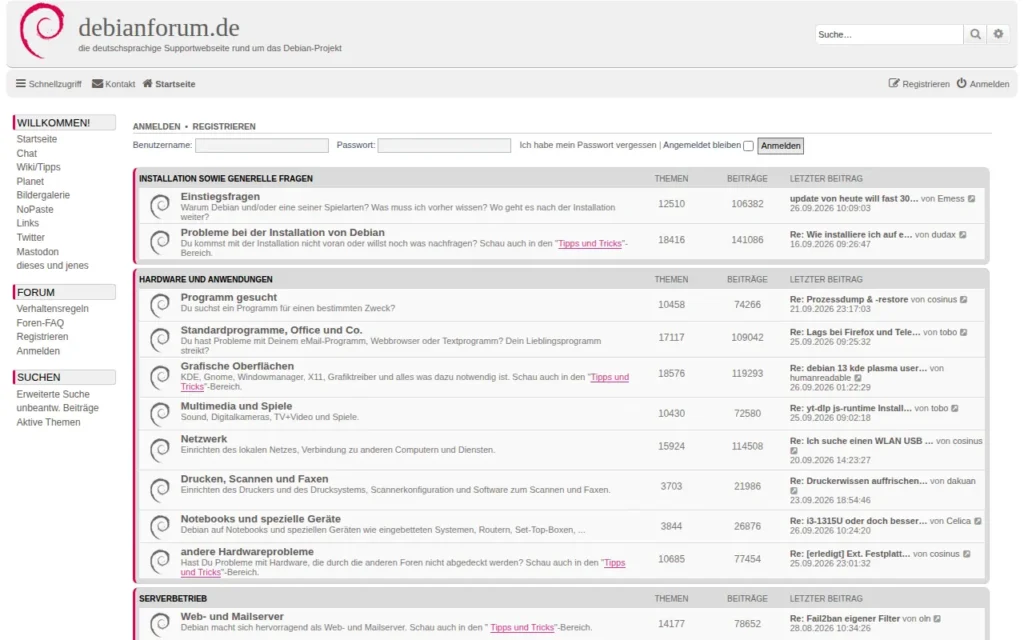Open the Grafische Oberflächen forum
The image size is (1024, 640).
pos(237,366)
